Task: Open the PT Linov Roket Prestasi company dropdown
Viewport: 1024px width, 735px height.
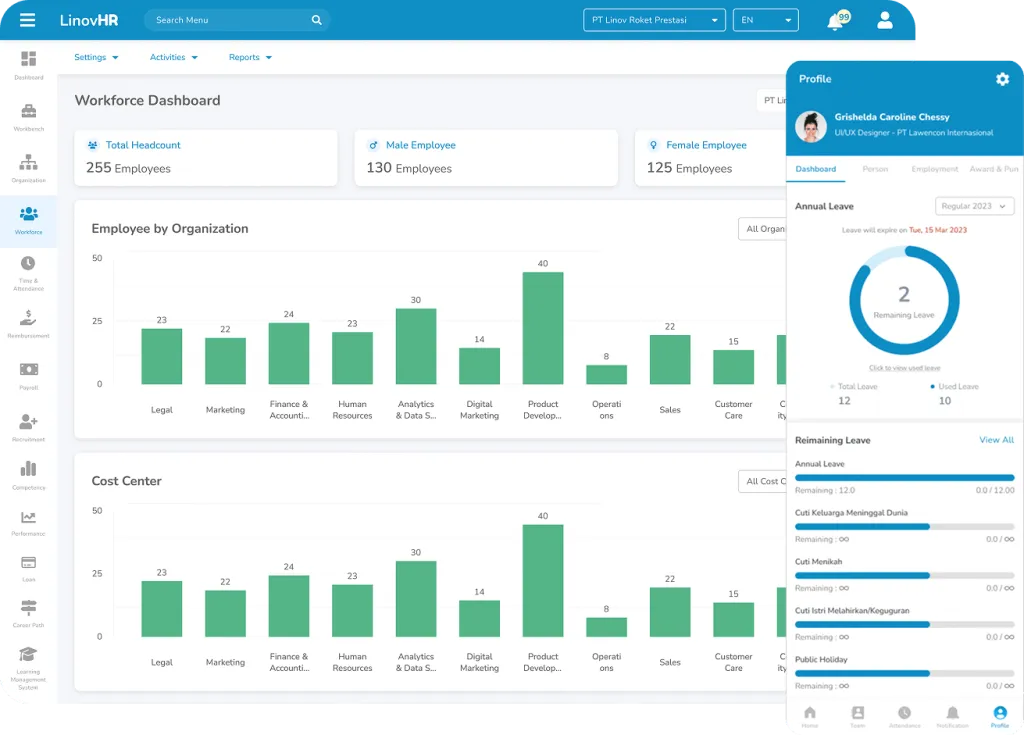Action: pyautogui.click(x=654, y=19)
